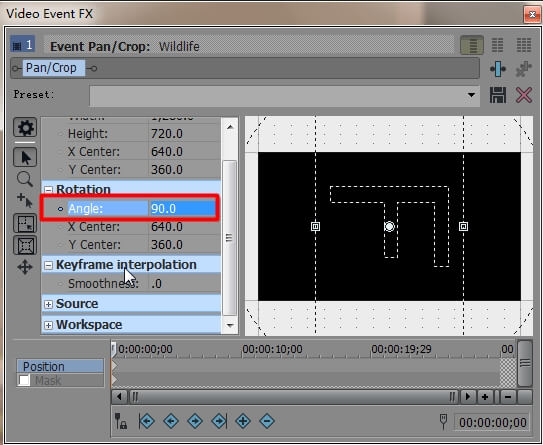
Task: Click the Create Keyframe plus diamond button
Action: point(243,421)
